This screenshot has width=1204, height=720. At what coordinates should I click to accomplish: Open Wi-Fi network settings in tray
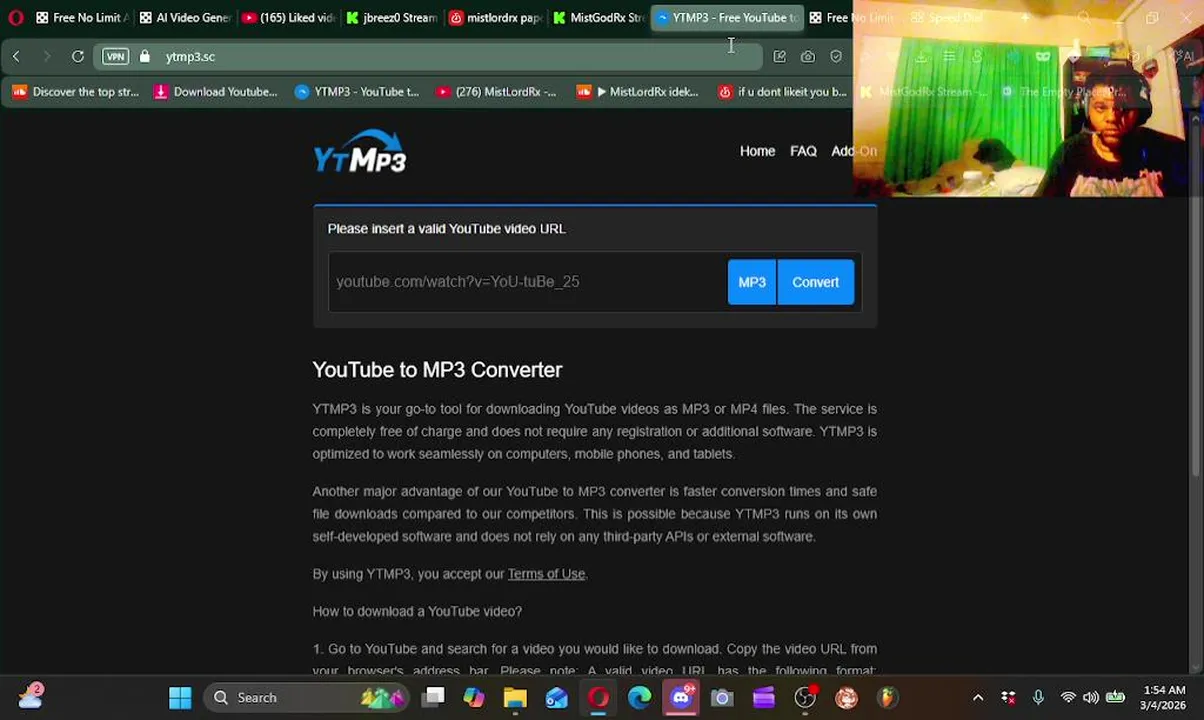(x=1068, y=697)
